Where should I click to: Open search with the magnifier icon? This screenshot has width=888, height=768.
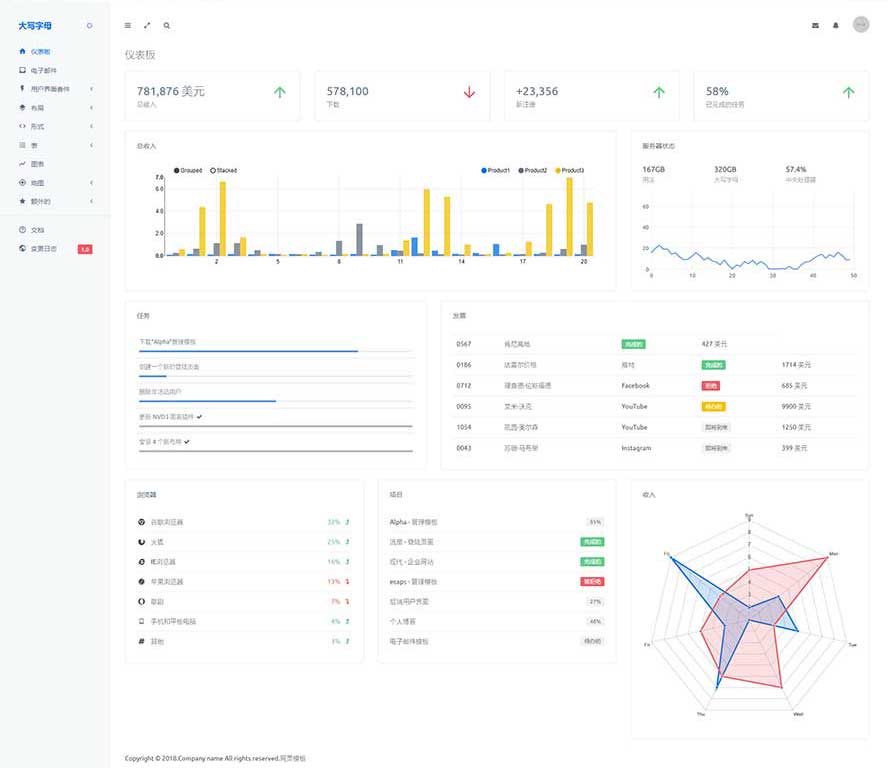coord(166,25)
